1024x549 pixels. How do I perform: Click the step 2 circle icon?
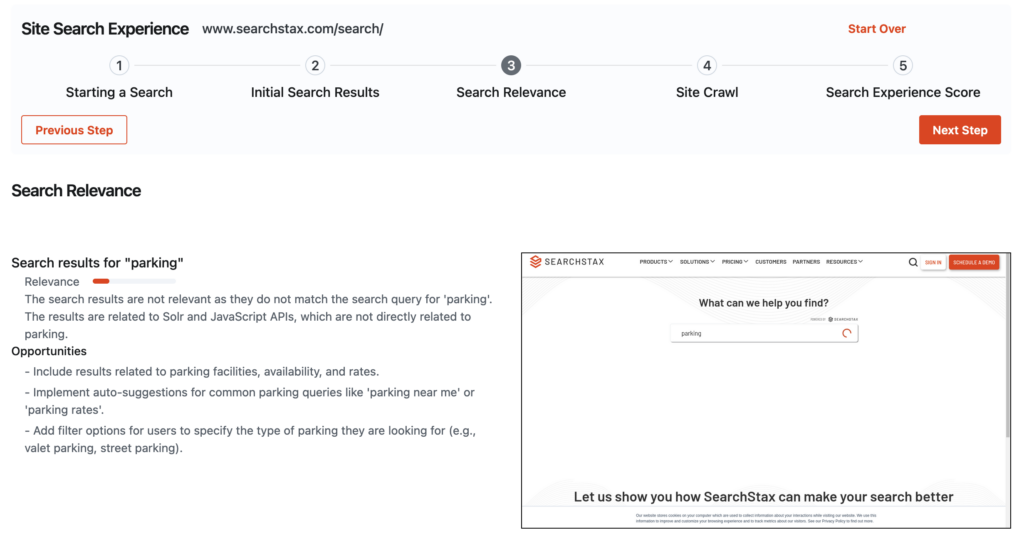(315, 66)
